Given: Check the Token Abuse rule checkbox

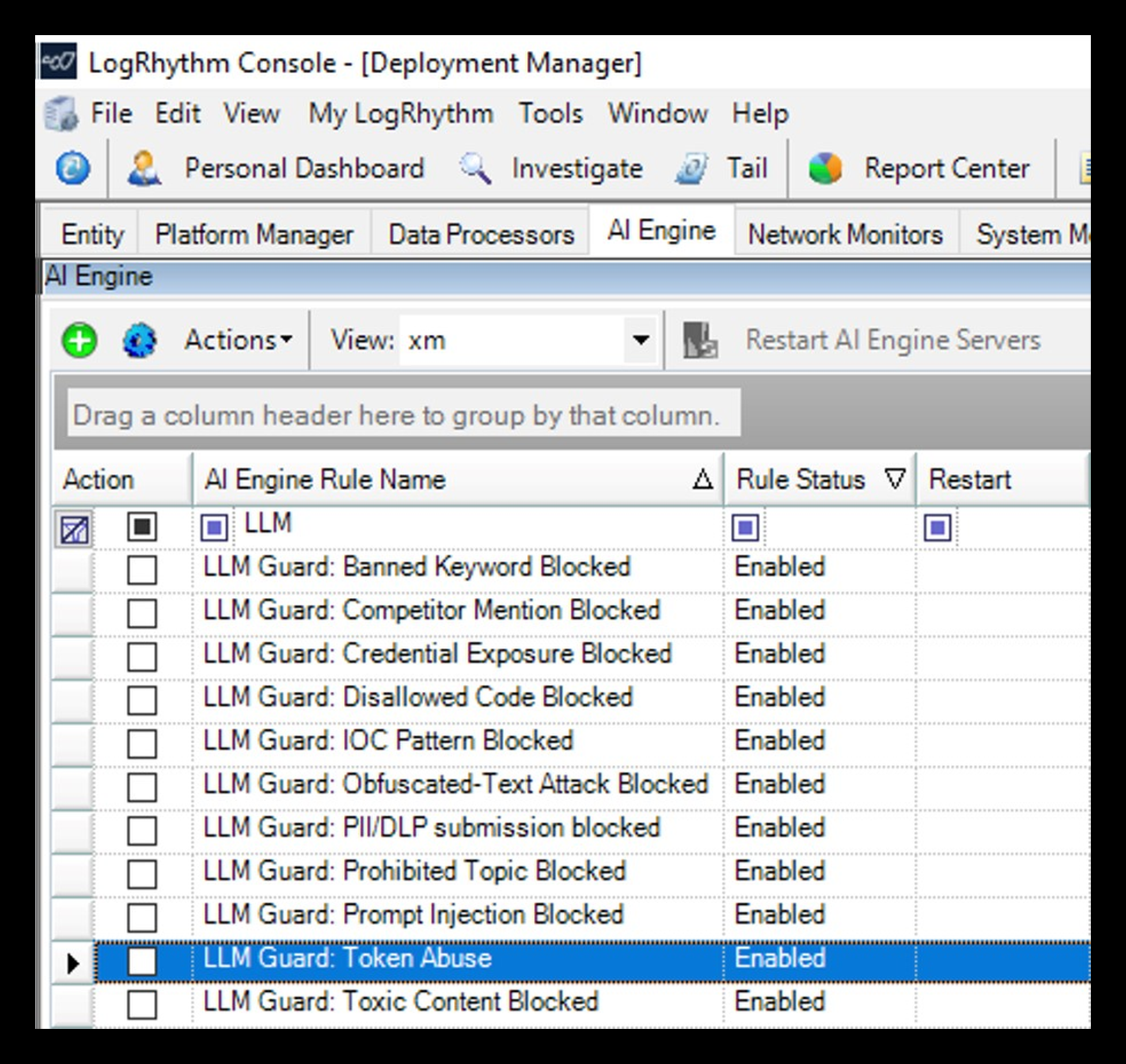Looking at the screenshot, I should pyautogui.click(x=142, y=961).
